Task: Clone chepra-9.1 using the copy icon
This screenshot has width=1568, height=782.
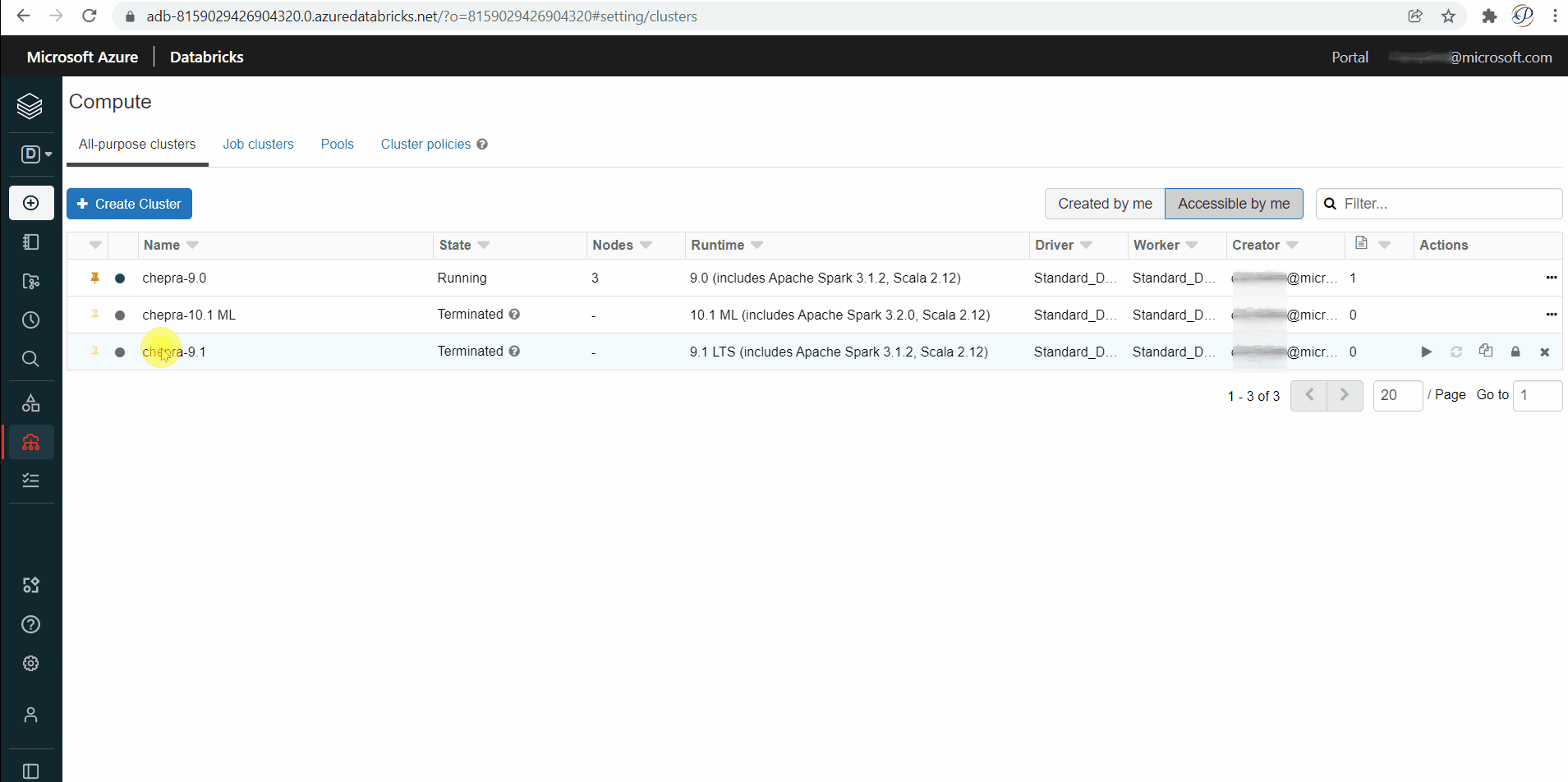Action: pos(1486,352)
